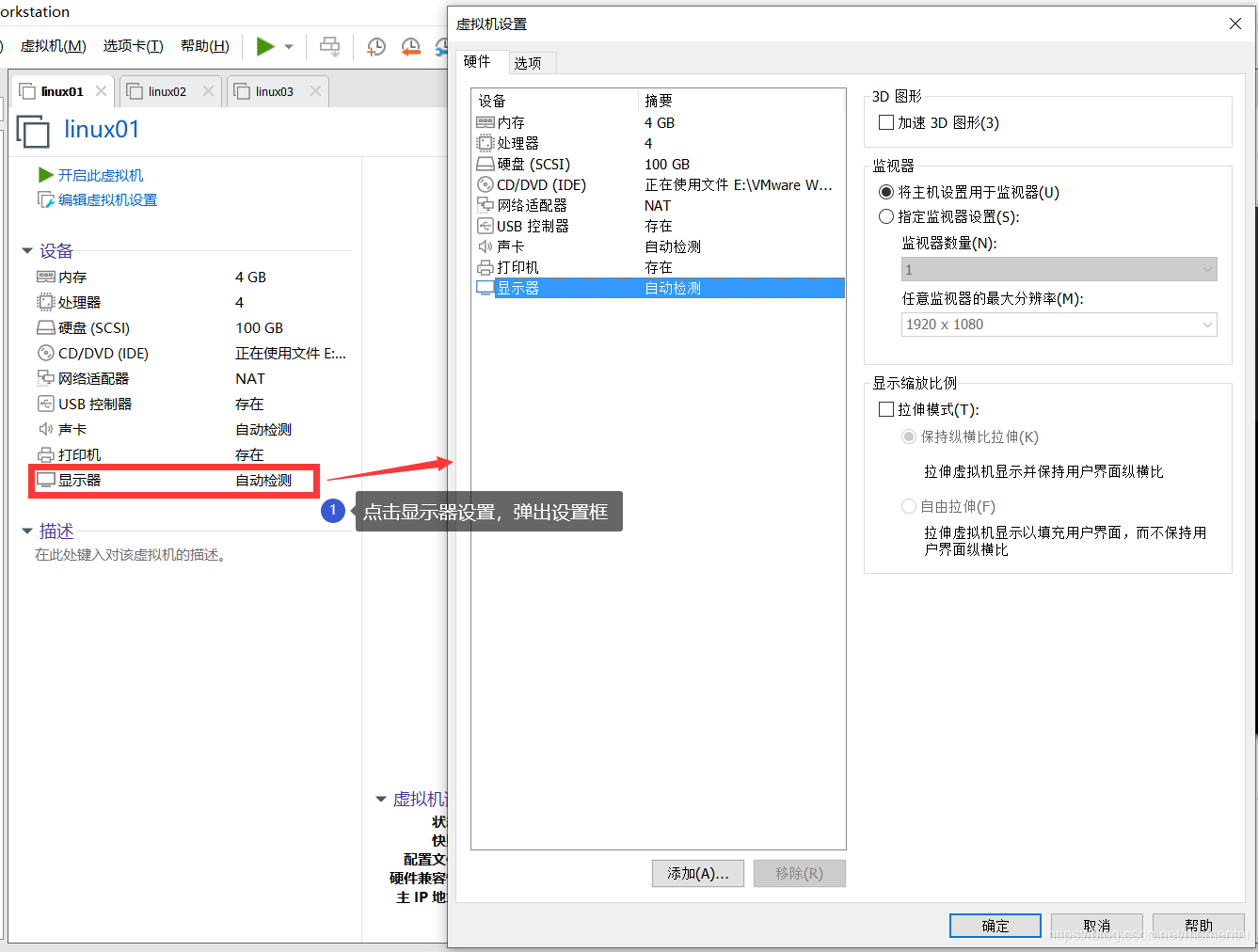The image size is (1258, 952).
Task: Click the CD/DVD (IDE) icon in main window
Action: coord(45,353)
